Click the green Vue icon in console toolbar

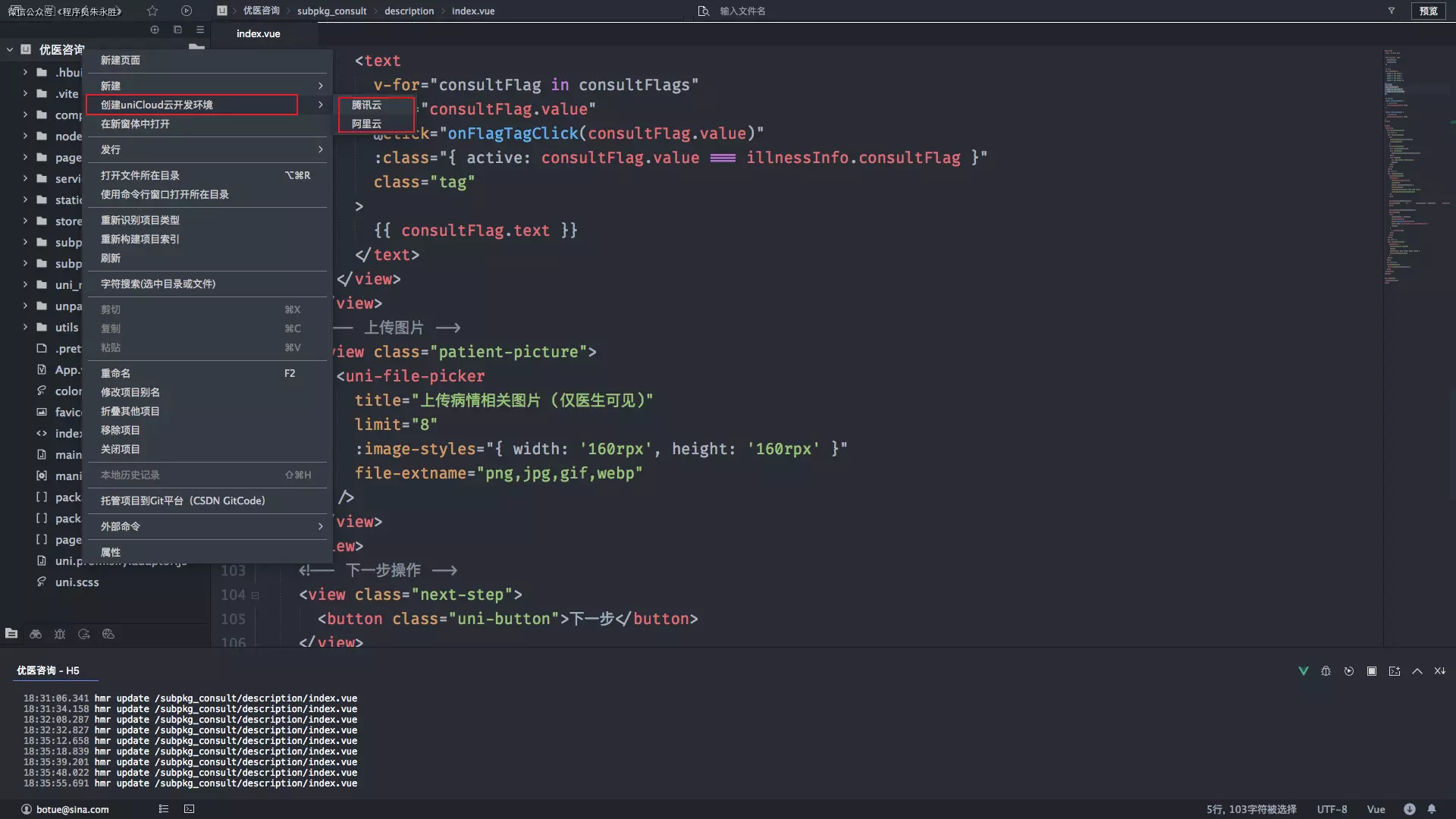(x=1304, y=671)
